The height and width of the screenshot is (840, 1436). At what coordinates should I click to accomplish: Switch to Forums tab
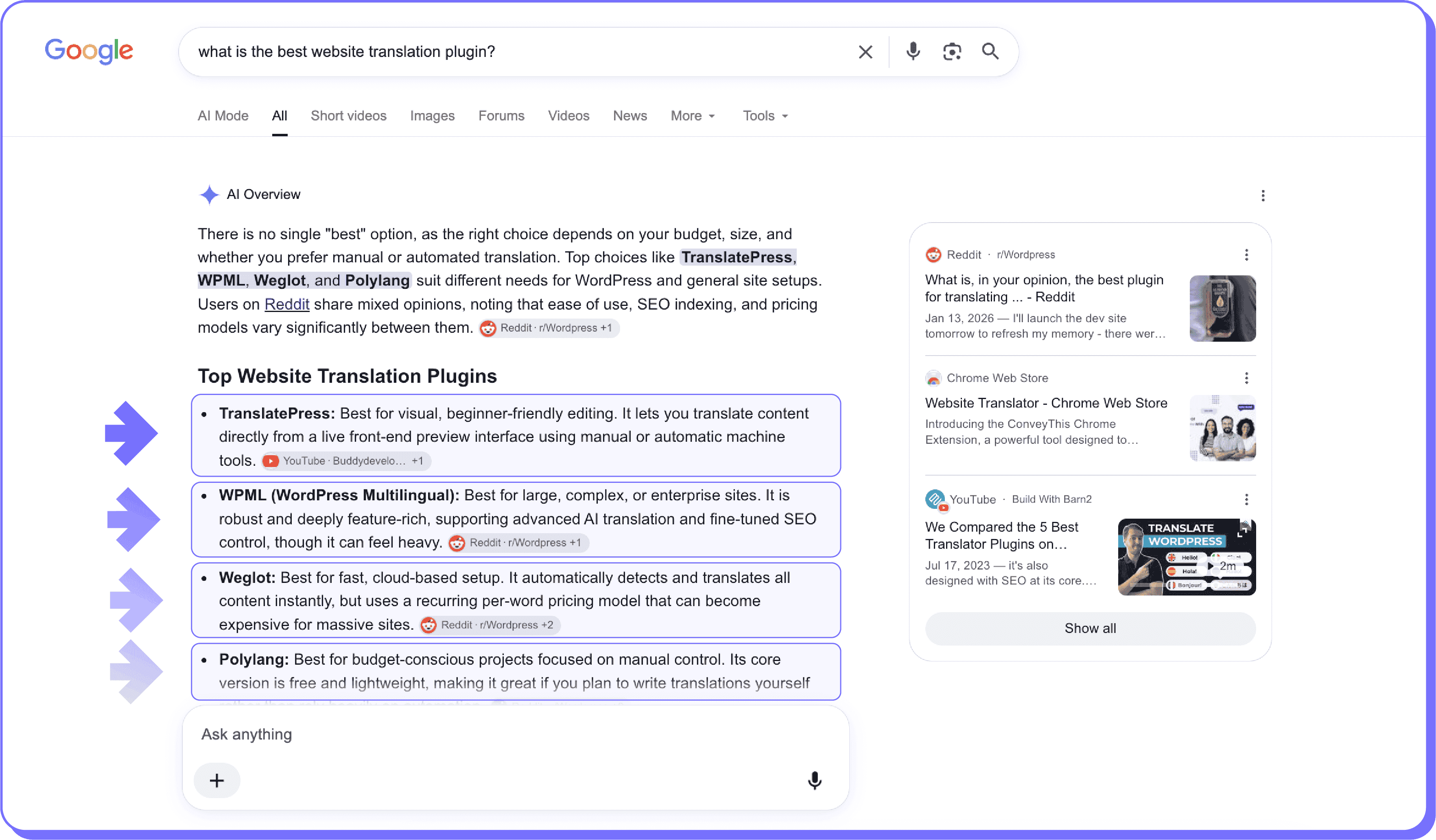pos(501,116)
